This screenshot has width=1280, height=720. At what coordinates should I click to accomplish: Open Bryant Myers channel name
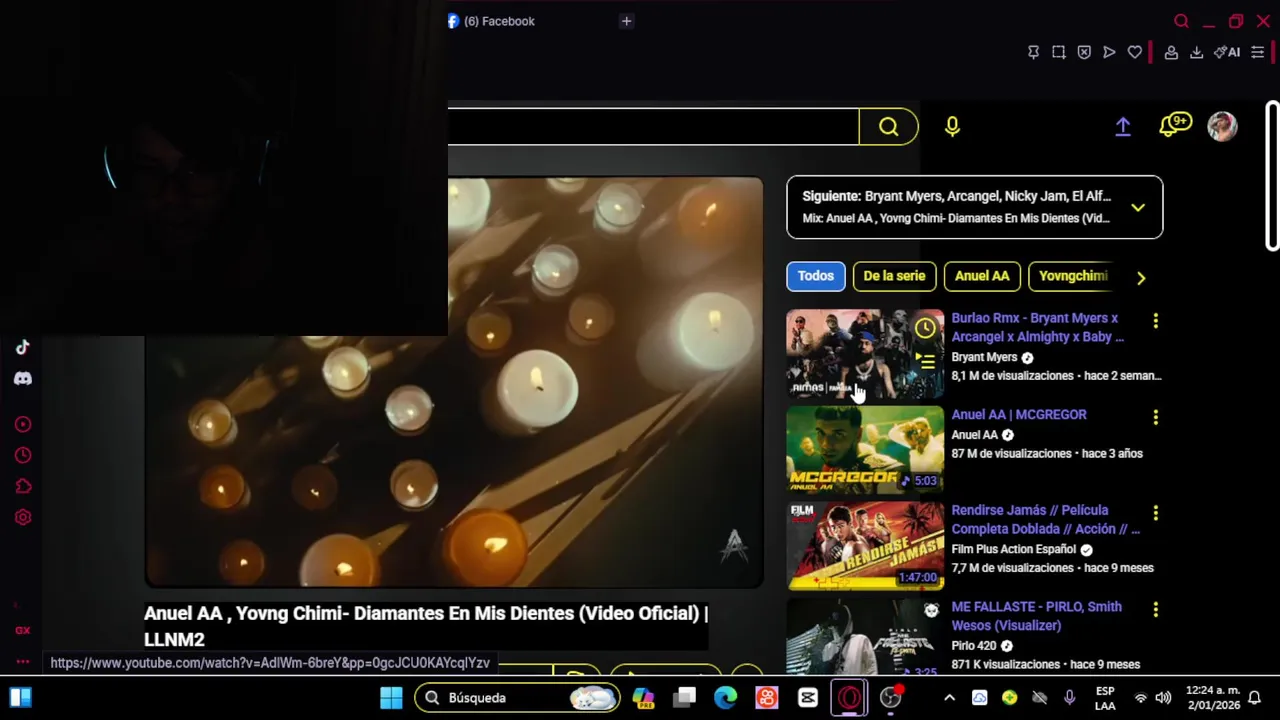(x=984, y=357)
